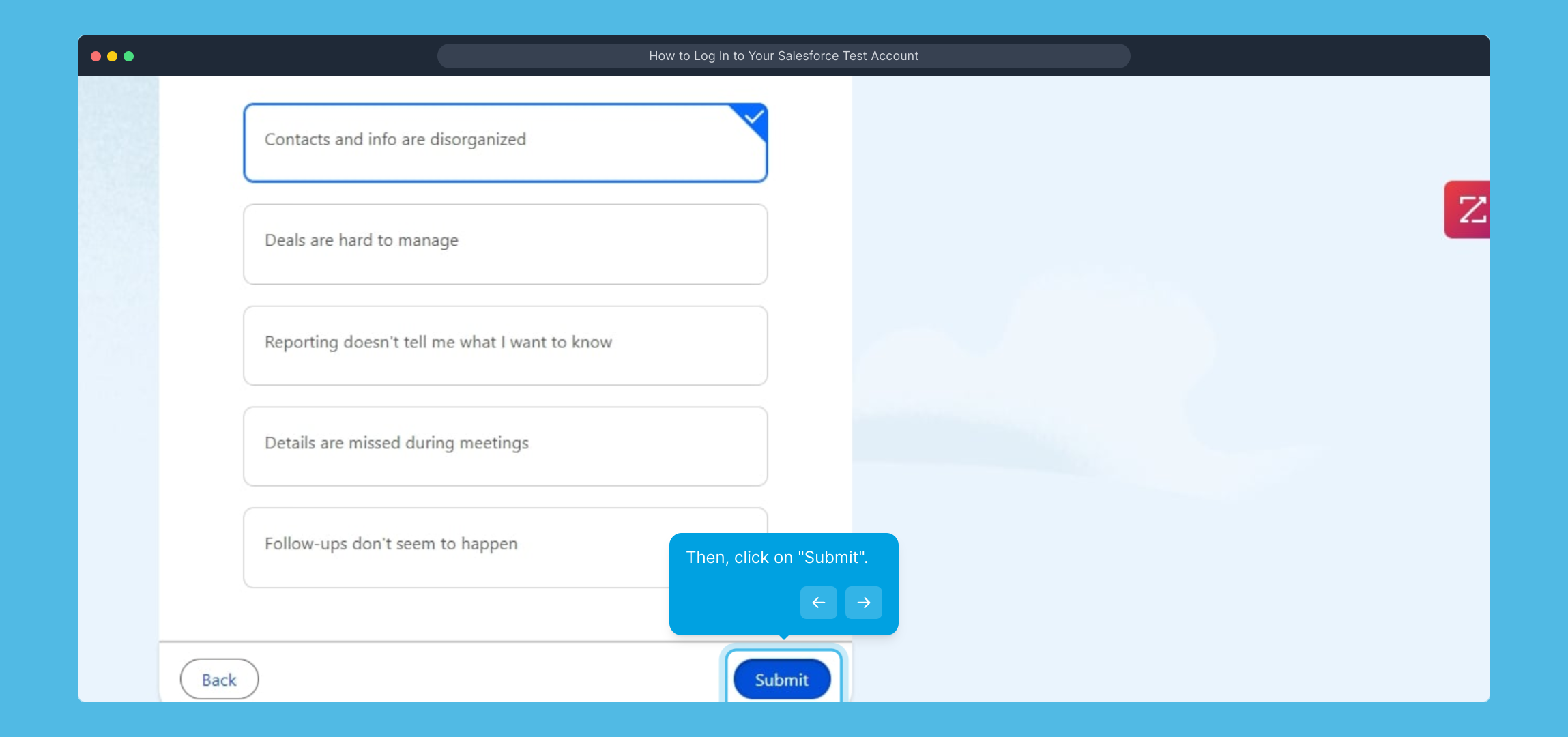Click the green maximize window dot
Image resolution: width=1568 pixels, height=737 pixels.
click(129, 56)
